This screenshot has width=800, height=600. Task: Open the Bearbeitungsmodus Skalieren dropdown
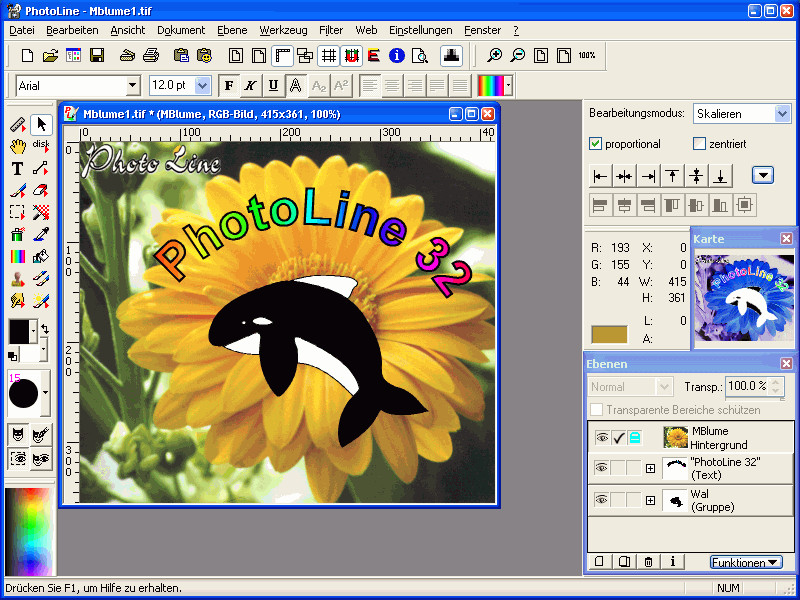782,114
